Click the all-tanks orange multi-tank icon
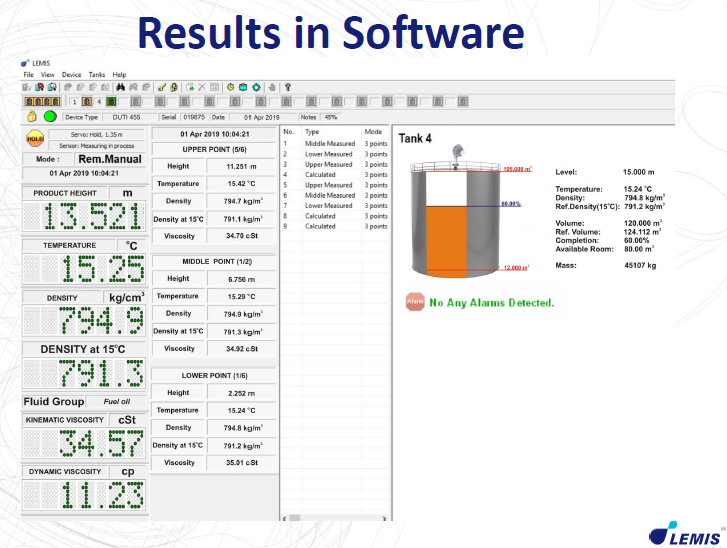 click(43, 102)
